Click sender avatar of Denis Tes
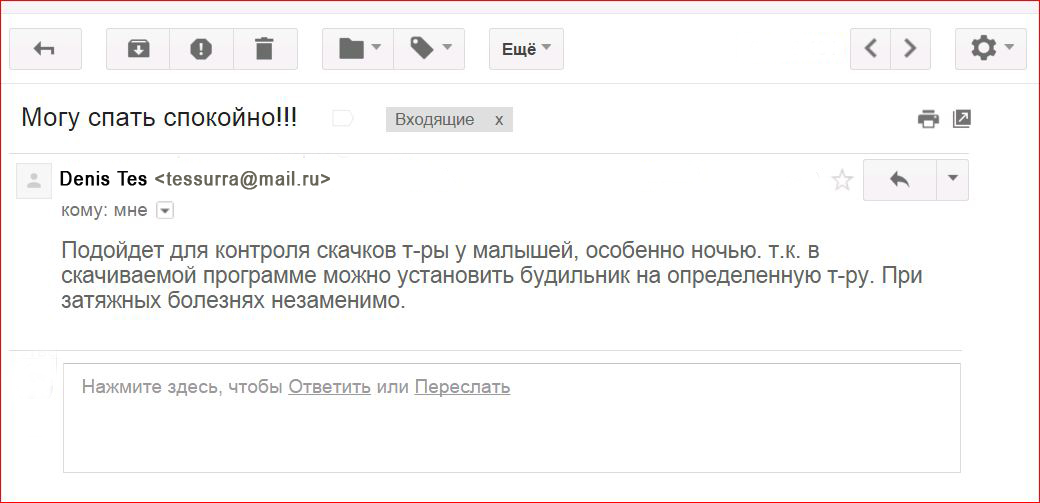This screenshot has width=1040, height=503. (34, 180)
